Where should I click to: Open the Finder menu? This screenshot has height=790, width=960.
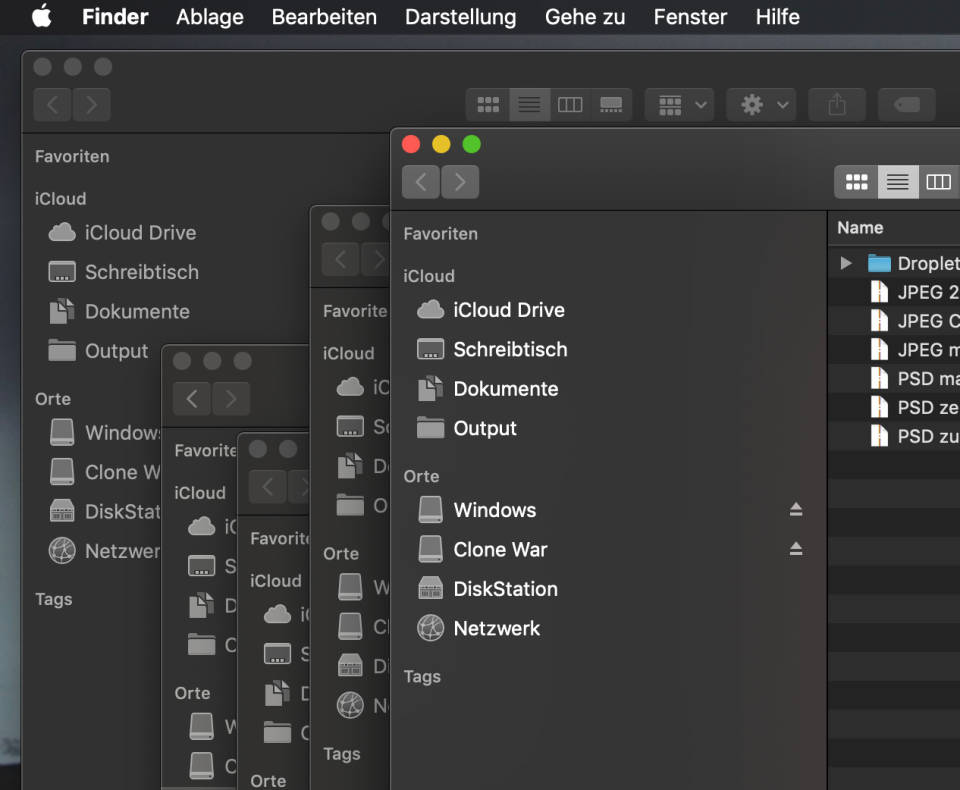pos(115,17)
